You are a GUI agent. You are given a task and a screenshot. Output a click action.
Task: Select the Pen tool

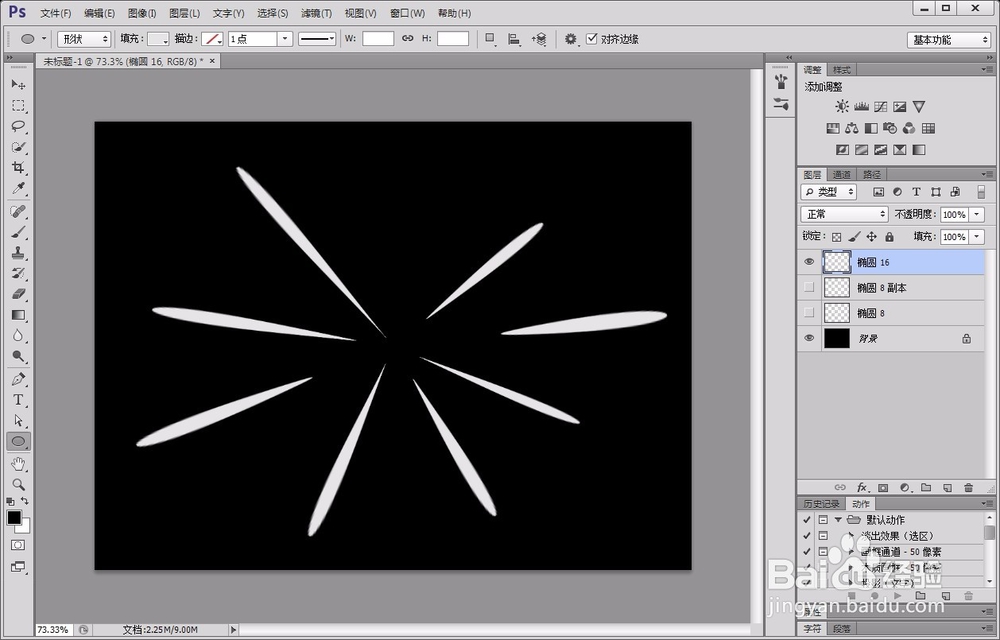[x=18, y=379]
